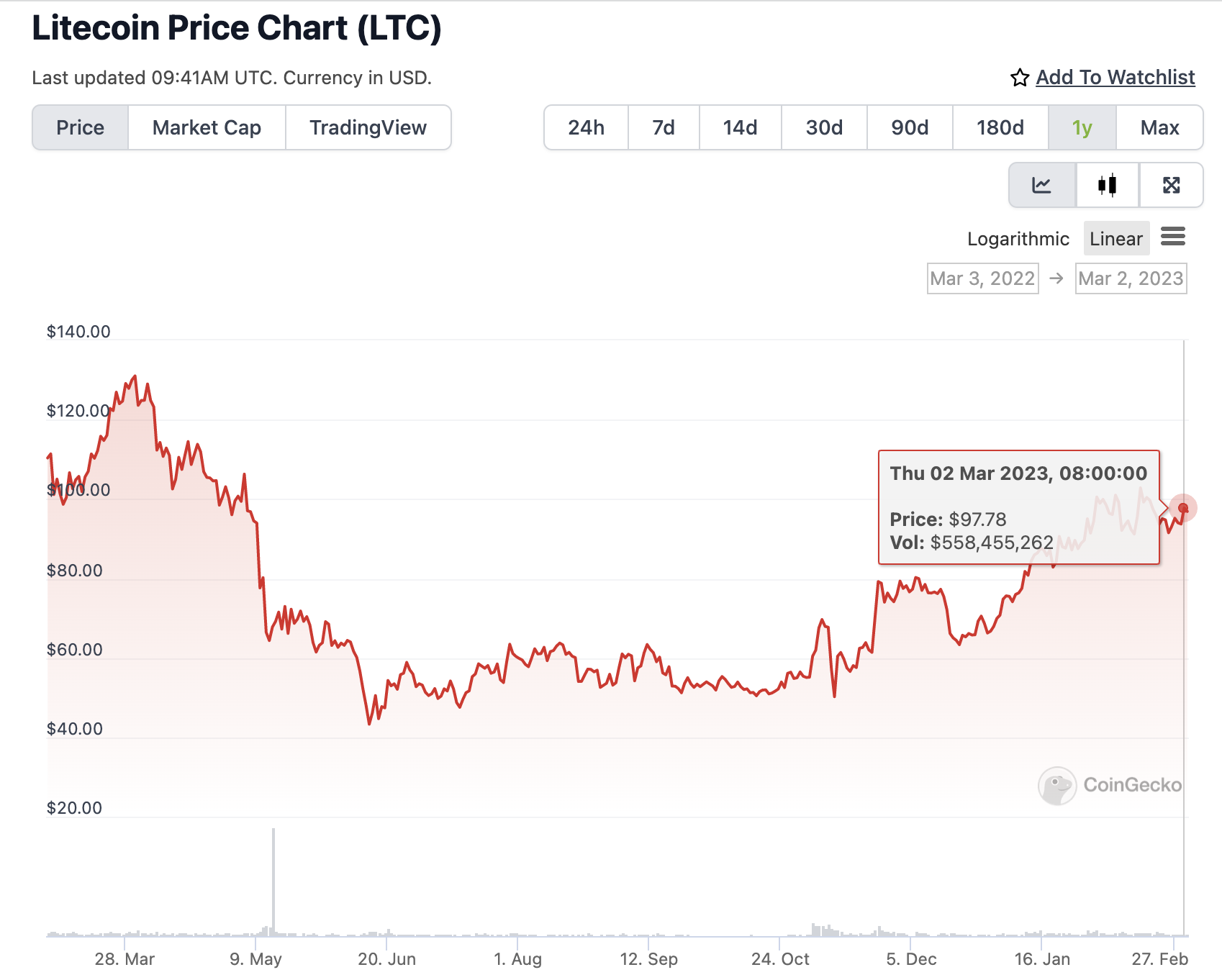Click the Add To Watchlist link
Screen dimensions: 1222x980
[1115, 77]
